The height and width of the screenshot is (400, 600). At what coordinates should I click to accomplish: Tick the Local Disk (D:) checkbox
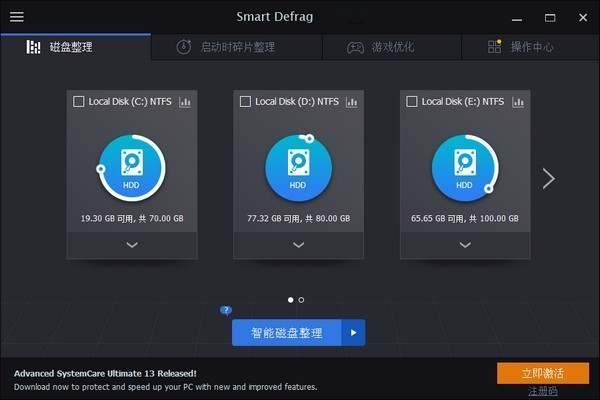pos(245,102)
